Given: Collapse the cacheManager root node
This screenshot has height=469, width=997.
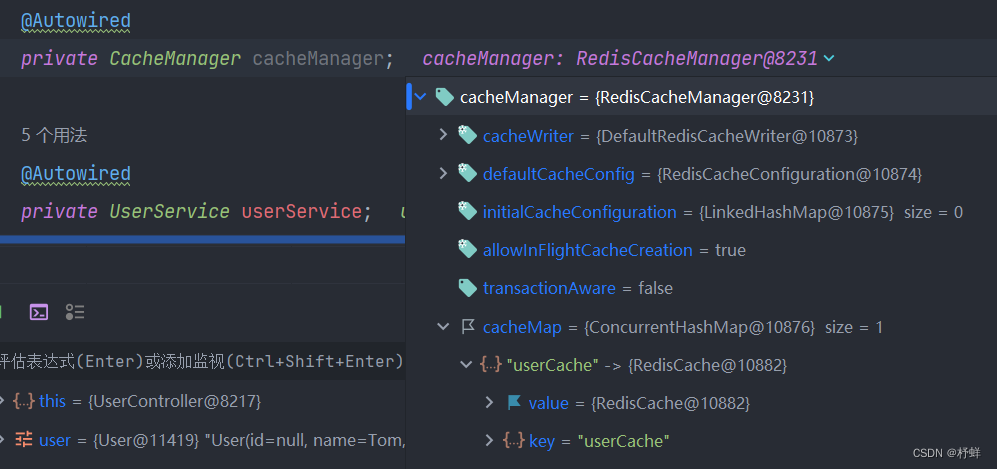Looking at the screenshot, I should (421, 97).
